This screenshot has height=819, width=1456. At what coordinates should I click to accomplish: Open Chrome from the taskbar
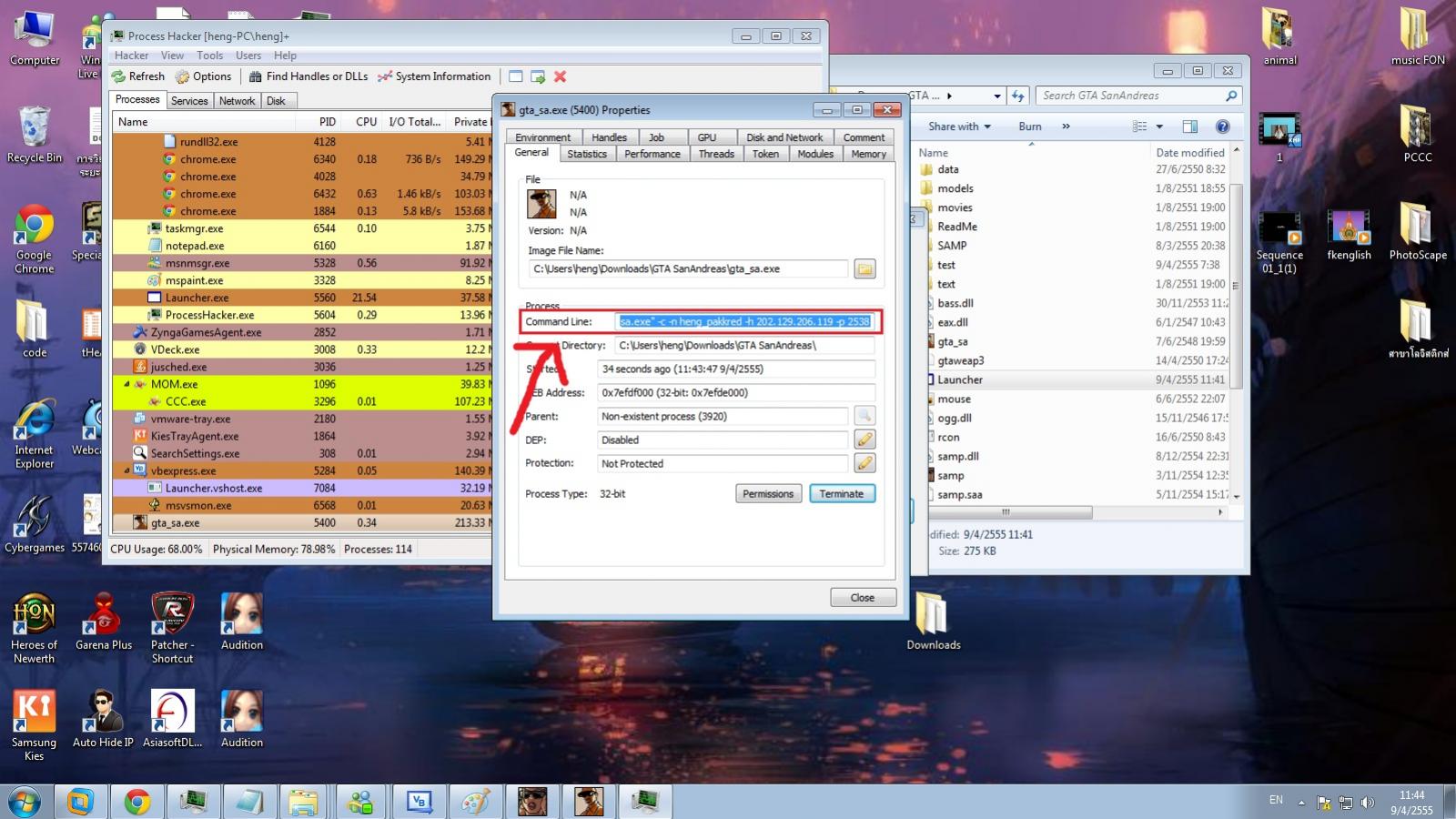(x=137, y=802)
